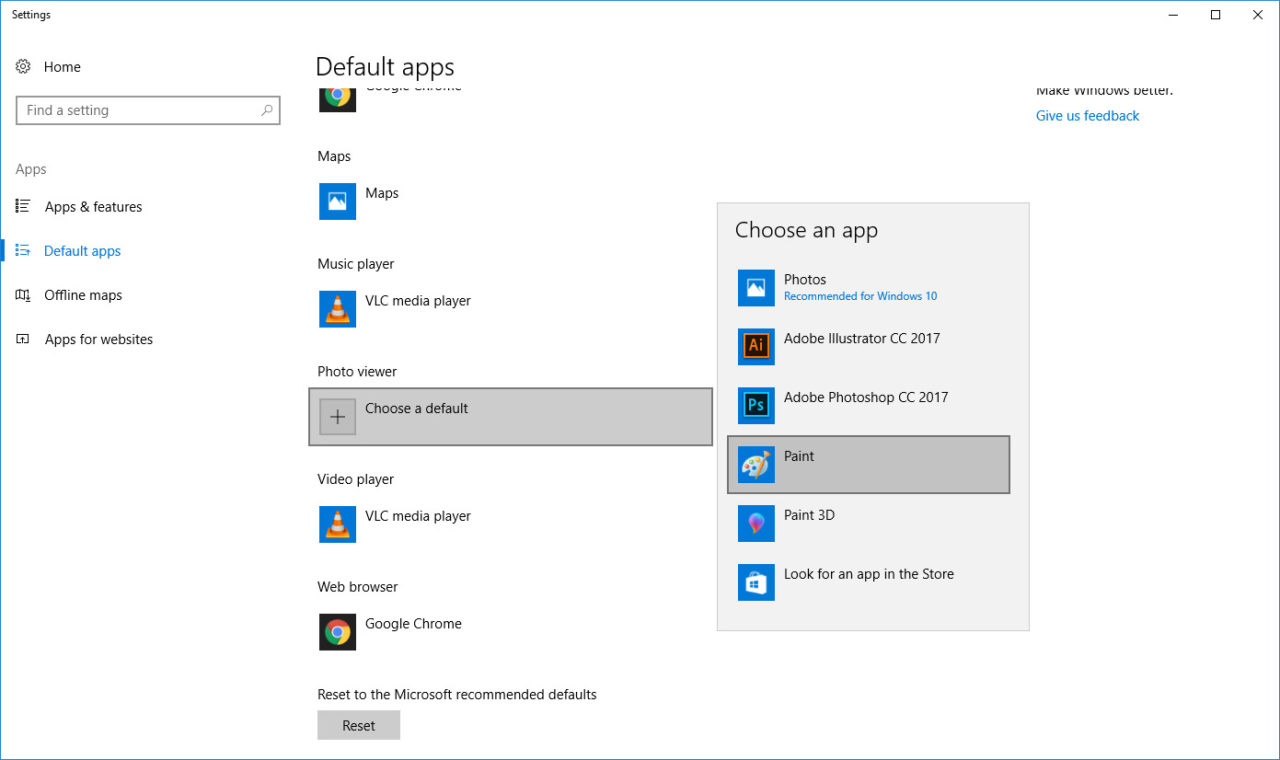This screenshot has width=1280, height=760.
Task: Click the Paint 3D icon
Action: click(756, 524)
